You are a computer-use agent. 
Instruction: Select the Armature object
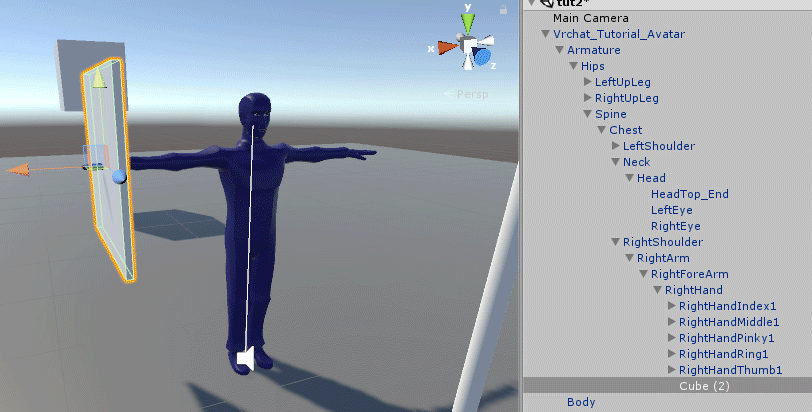pos(593,50)
